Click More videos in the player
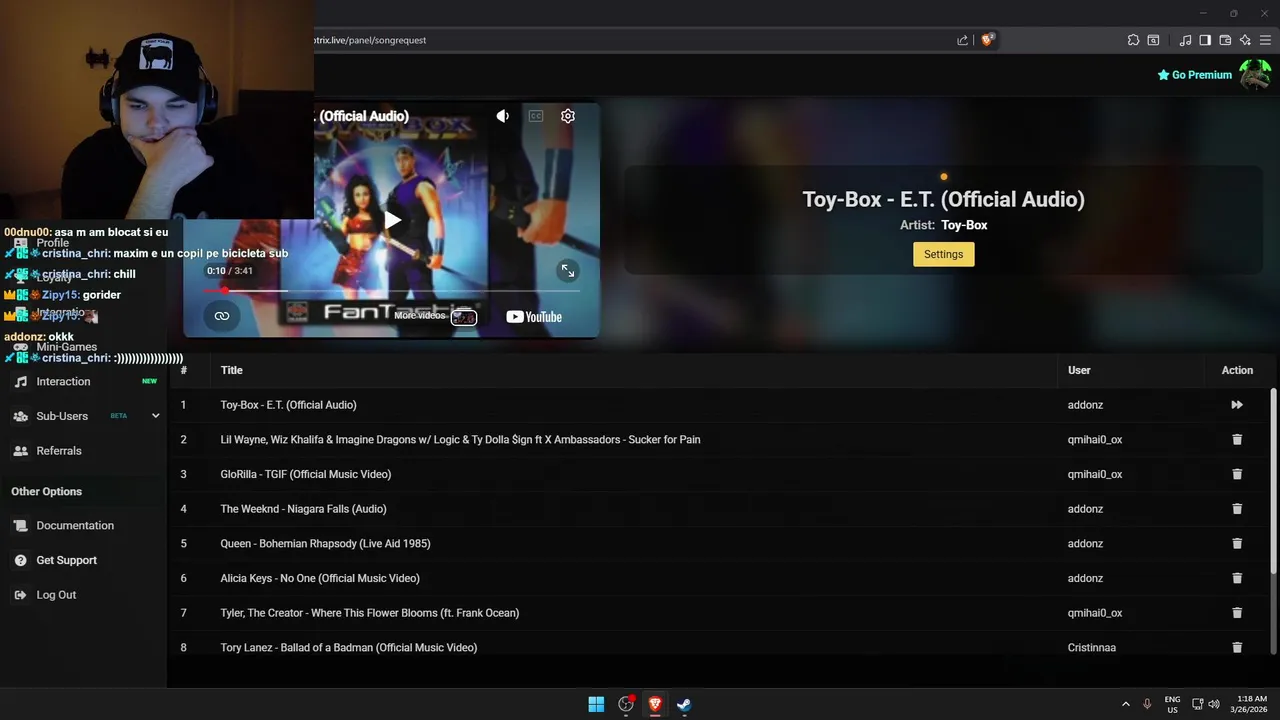 tap(419, 316)
